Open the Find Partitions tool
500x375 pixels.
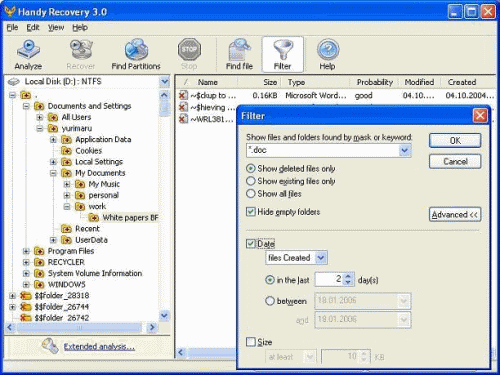tap(136, 54)
